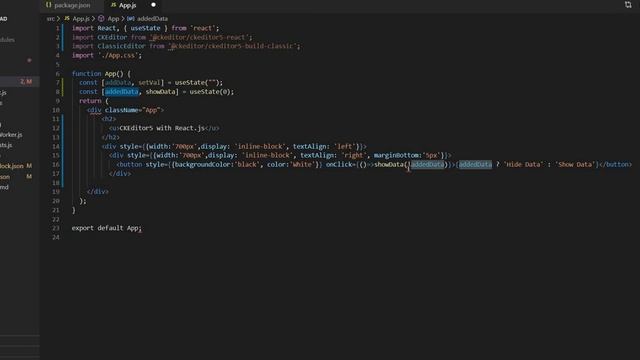
Task: Click the 'CKEditor' import name on line 2
Action: point(112,37)
